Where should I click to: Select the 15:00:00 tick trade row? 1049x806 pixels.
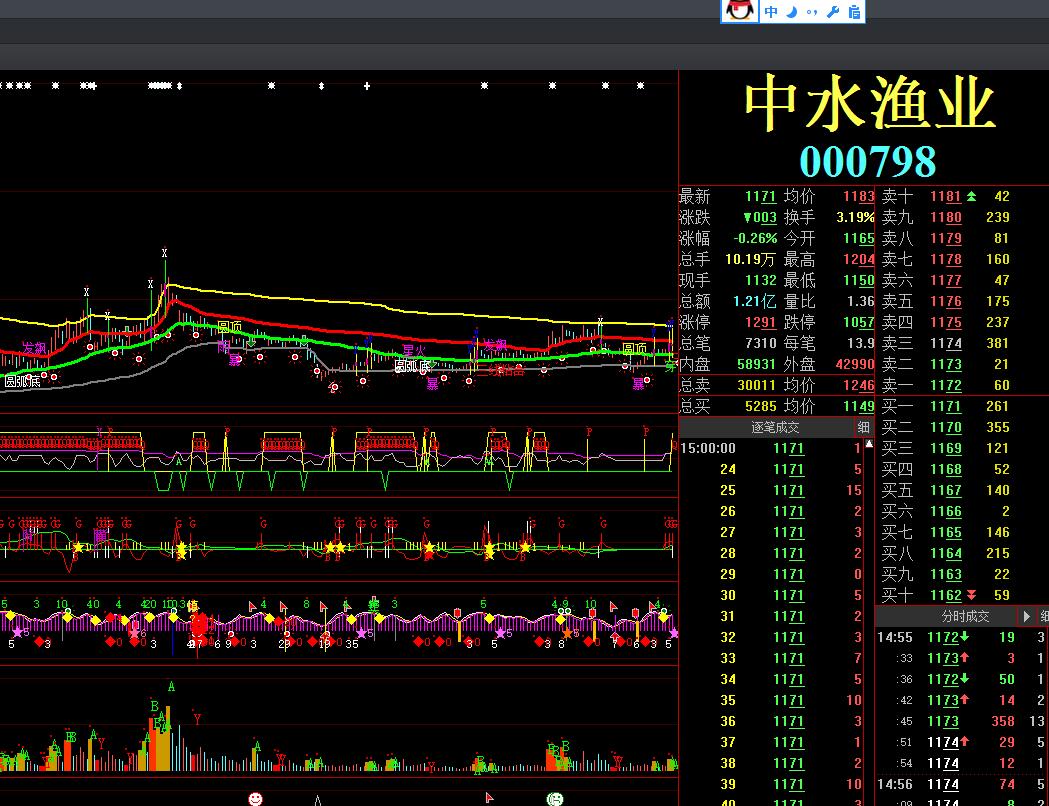(771, 448)
